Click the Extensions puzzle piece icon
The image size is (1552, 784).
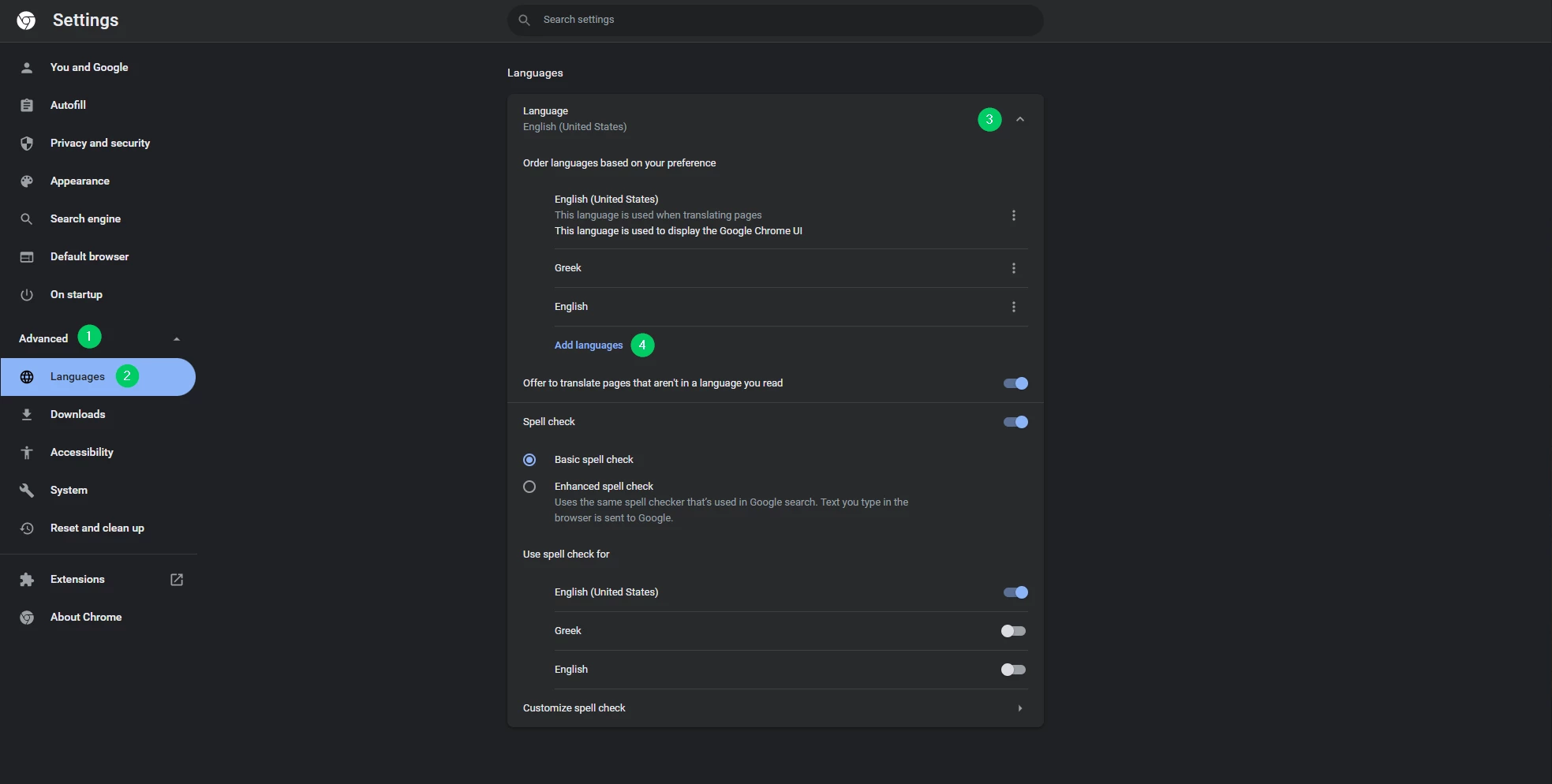(x=27, y=580)
